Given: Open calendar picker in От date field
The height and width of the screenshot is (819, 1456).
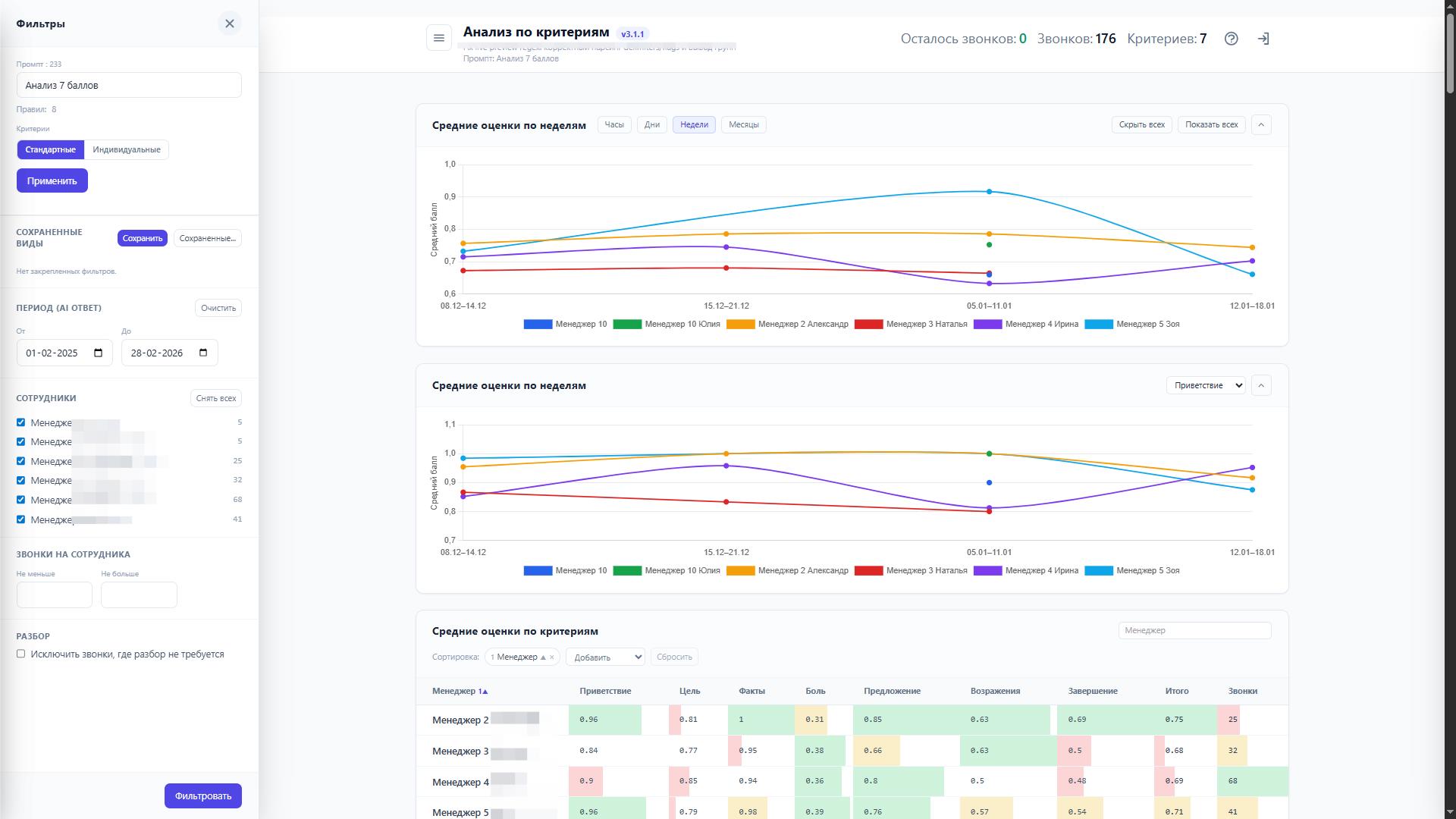Looking at the screenshot, I should [99, 353].
